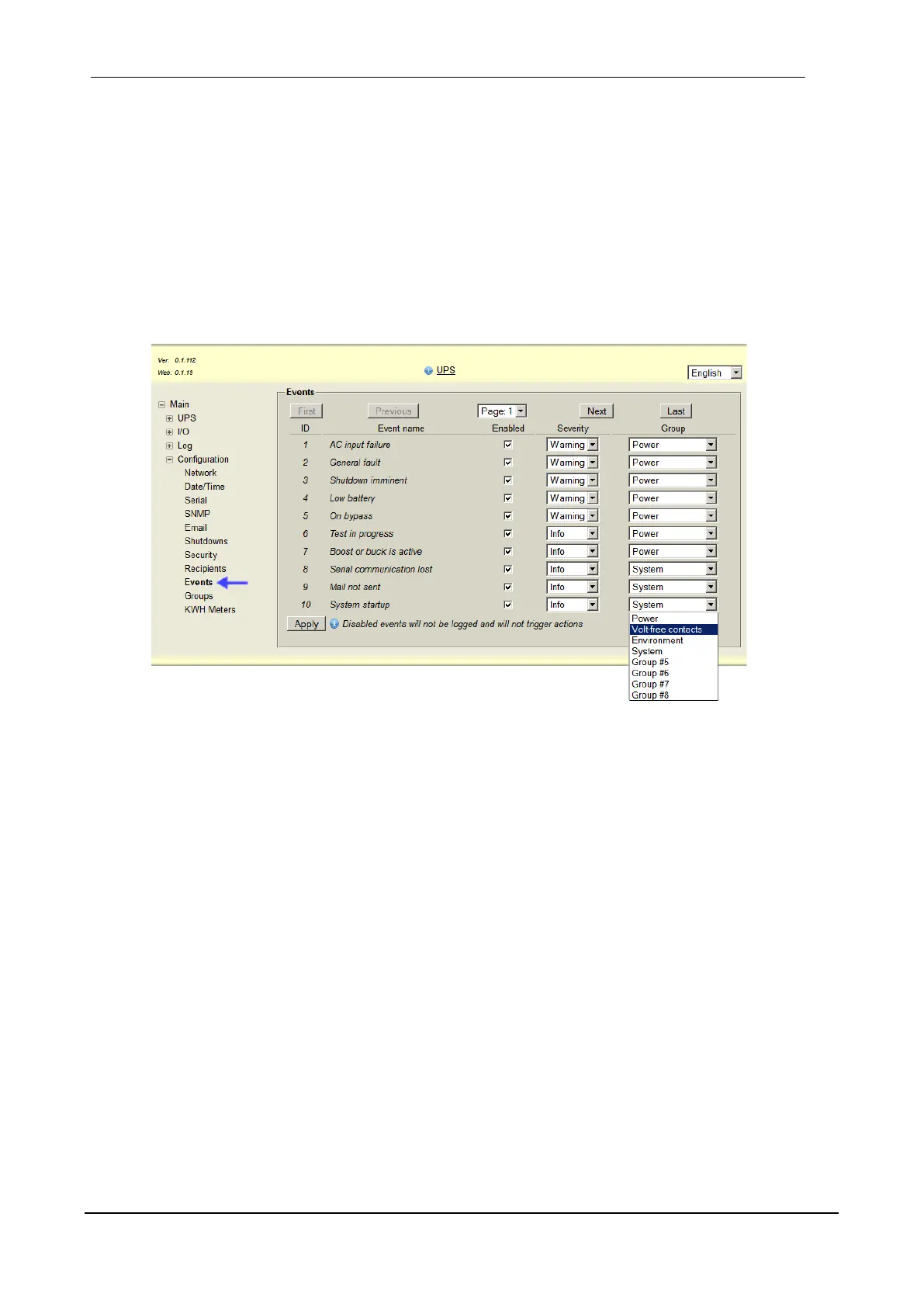The width and height of the screenshot is (924, 1307).
Task: Choose Group #6 in the list
Action: (x=673, y=673)
